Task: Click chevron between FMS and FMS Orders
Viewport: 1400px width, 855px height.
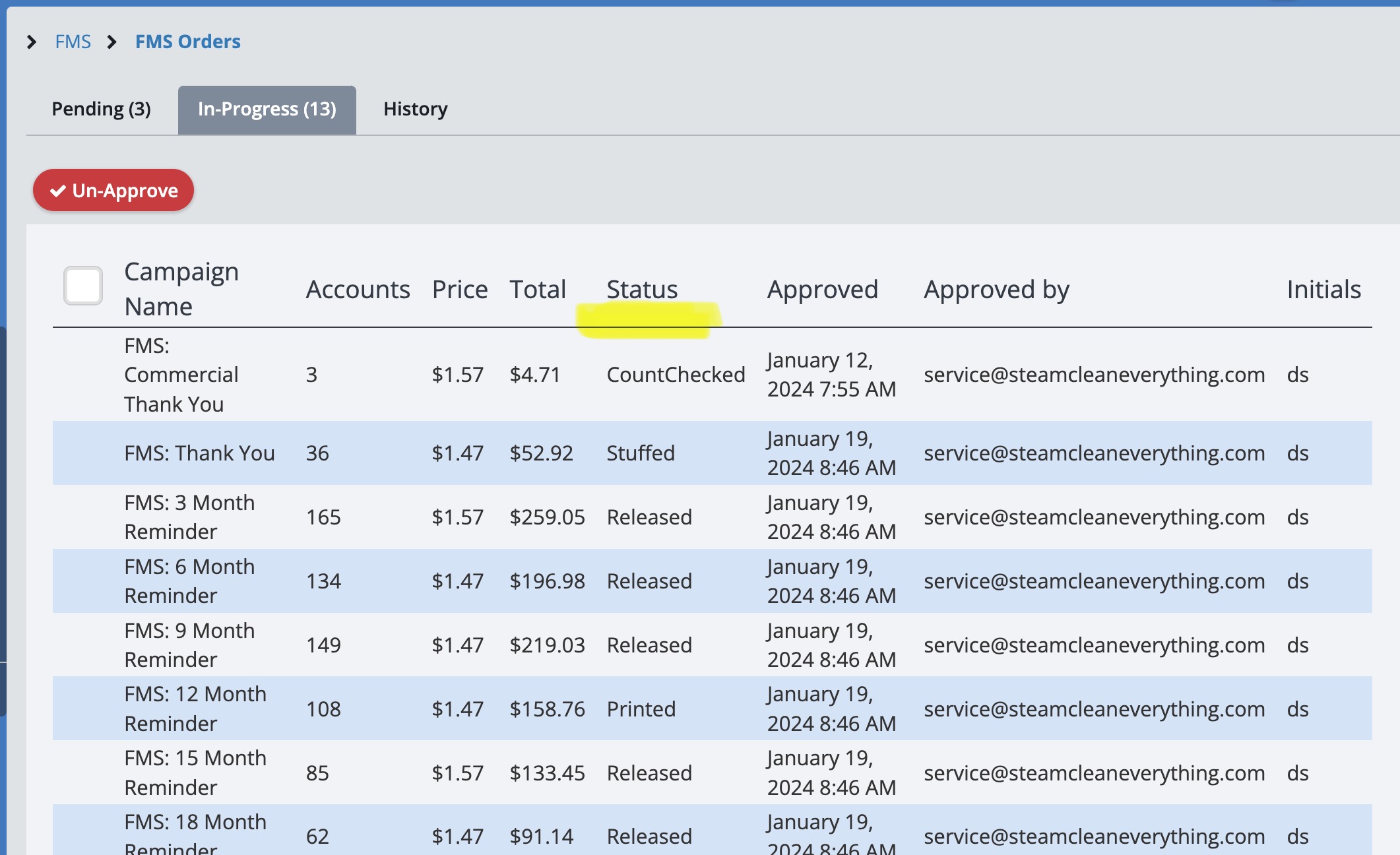Action: [x=112, y=42]
